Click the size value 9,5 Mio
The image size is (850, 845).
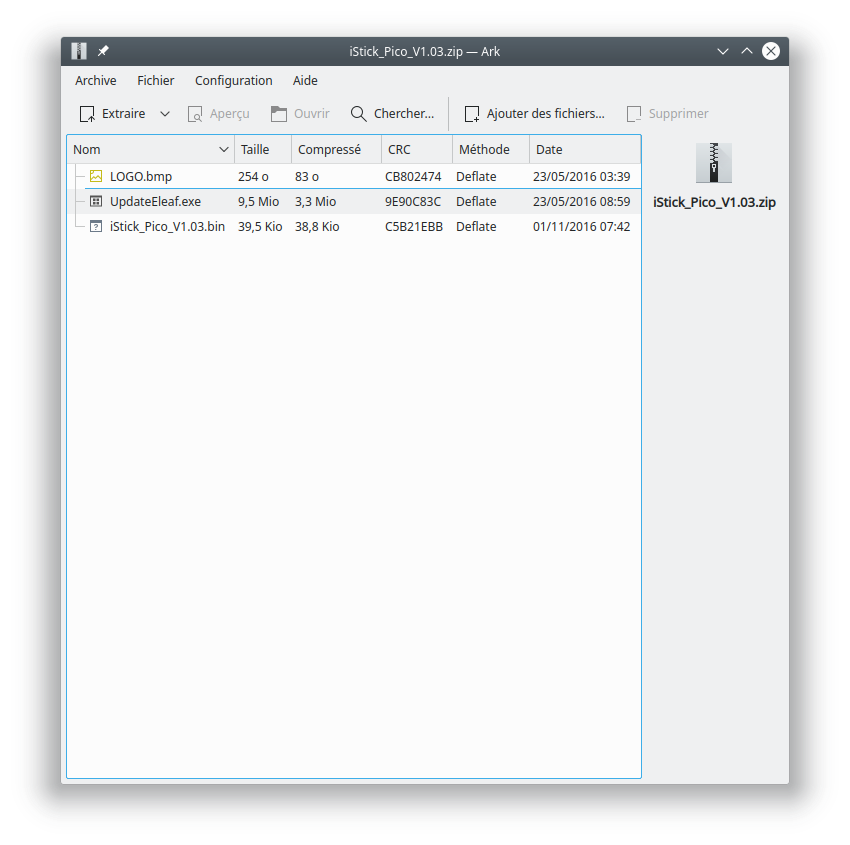(259, 202)
